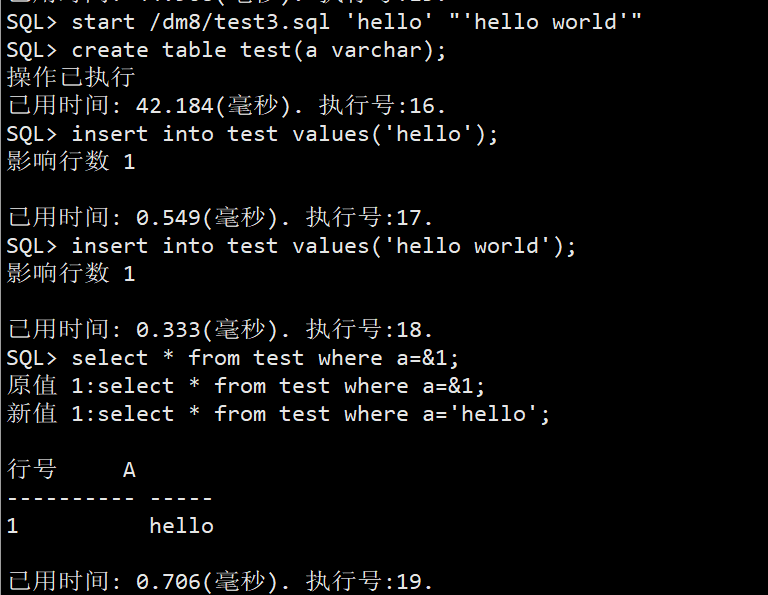Viewport: 768px width, 595px height.
Task: Click the SQL> select statement with a=&1
Action: pos(265,357)
